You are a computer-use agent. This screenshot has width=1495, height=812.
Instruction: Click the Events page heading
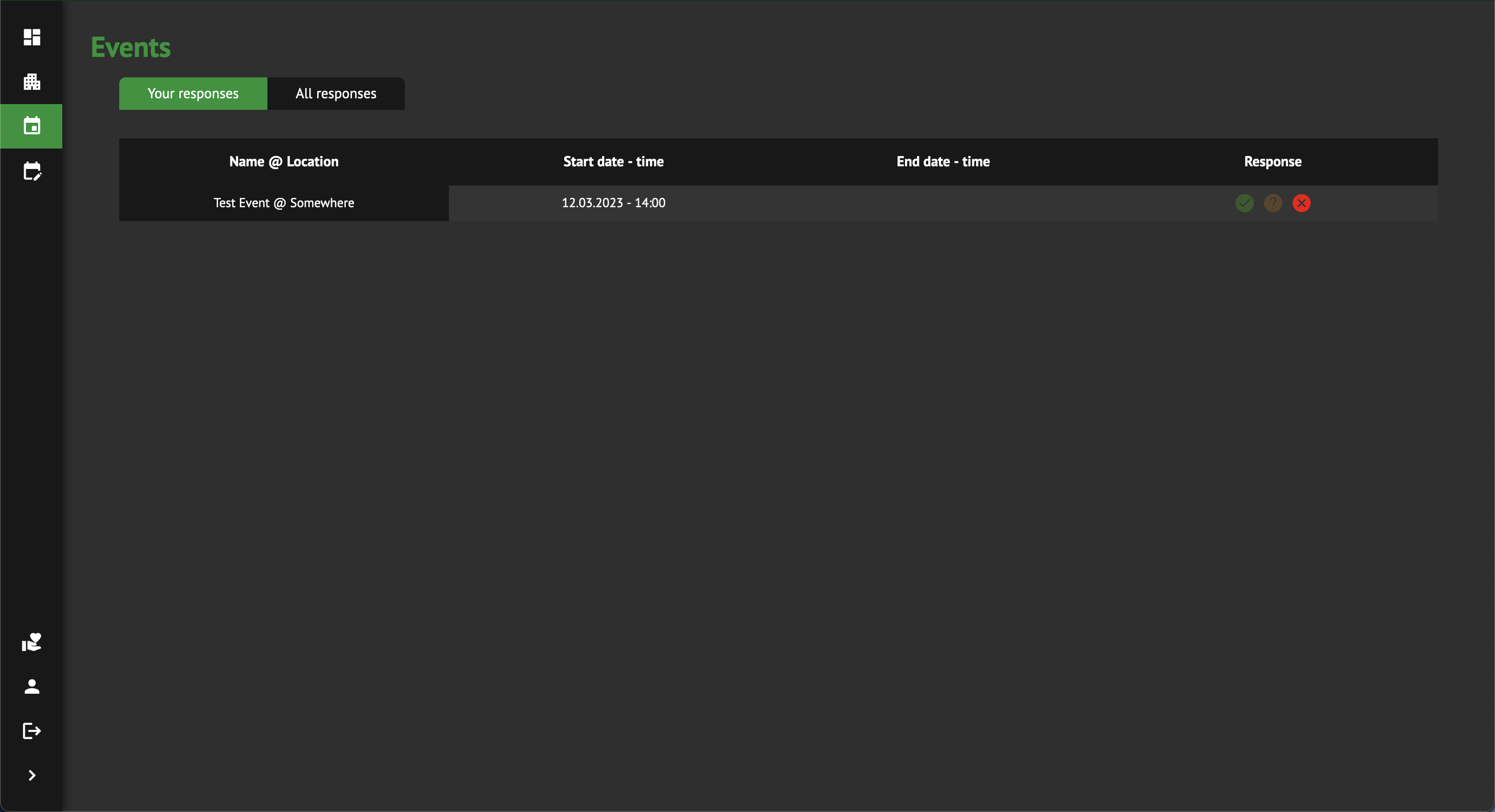130,48
